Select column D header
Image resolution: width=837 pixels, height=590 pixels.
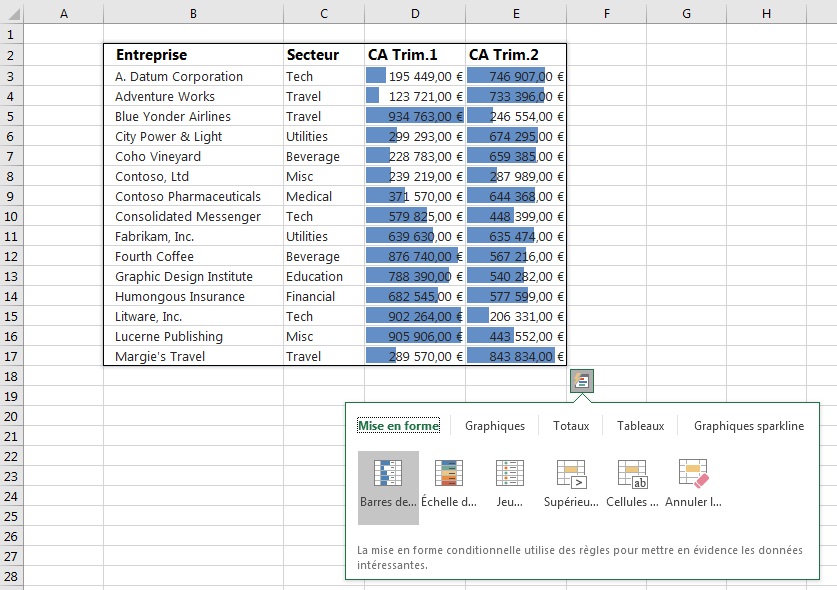tap(415, 13)
